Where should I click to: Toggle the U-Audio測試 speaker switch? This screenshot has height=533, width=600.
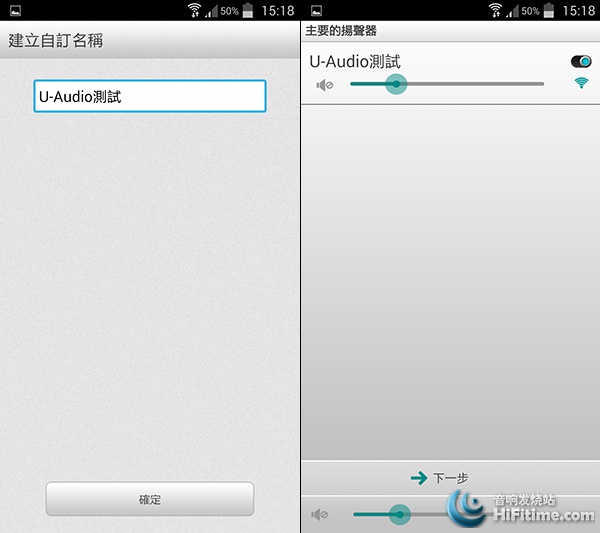point(581,61)
